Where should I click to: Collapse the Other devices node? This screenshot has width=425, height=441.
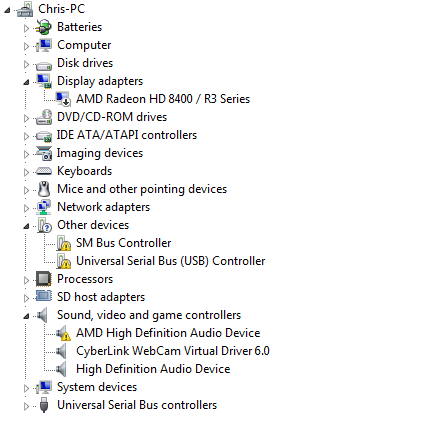pos(26,226)
